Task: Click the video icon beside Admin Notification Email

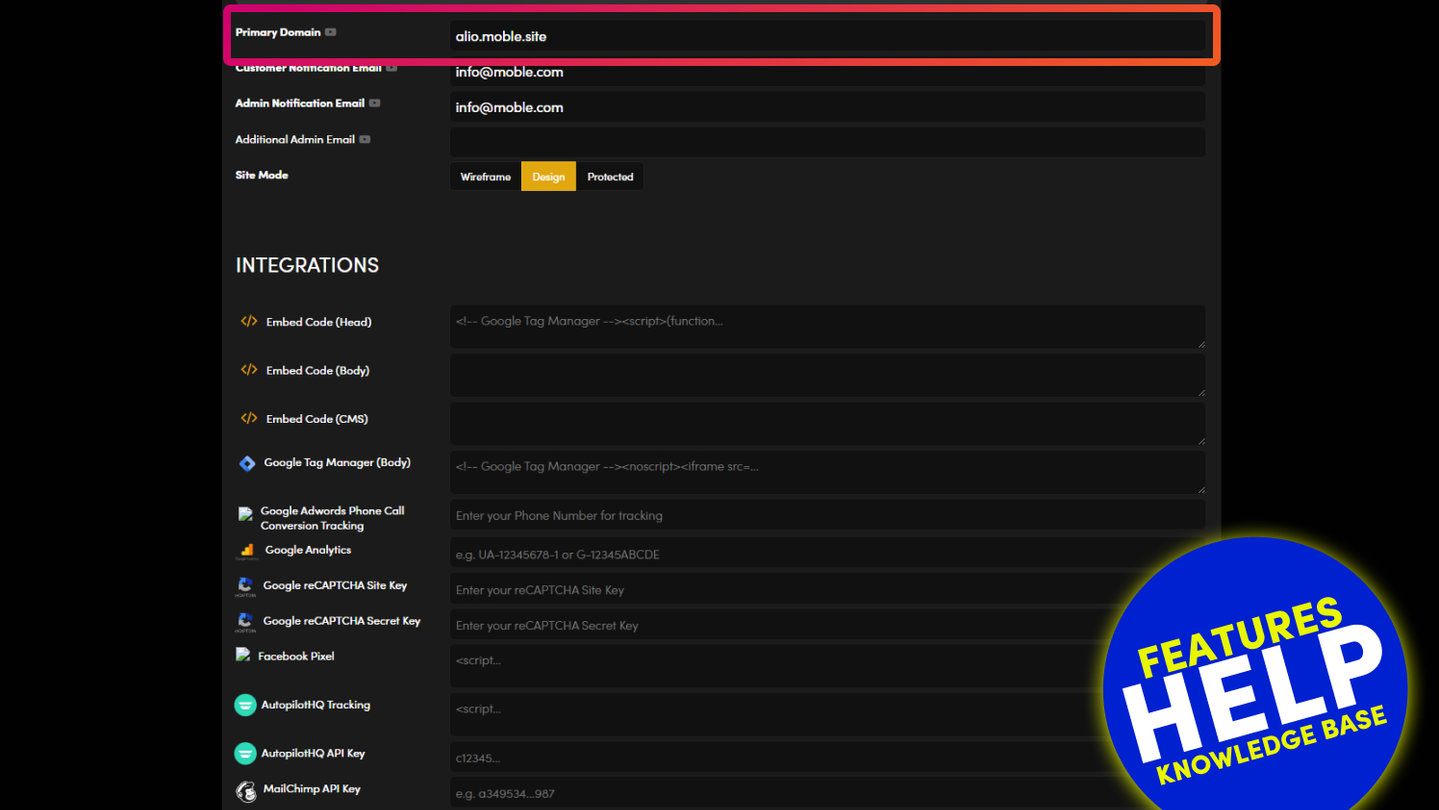Action: coord(374,103)
